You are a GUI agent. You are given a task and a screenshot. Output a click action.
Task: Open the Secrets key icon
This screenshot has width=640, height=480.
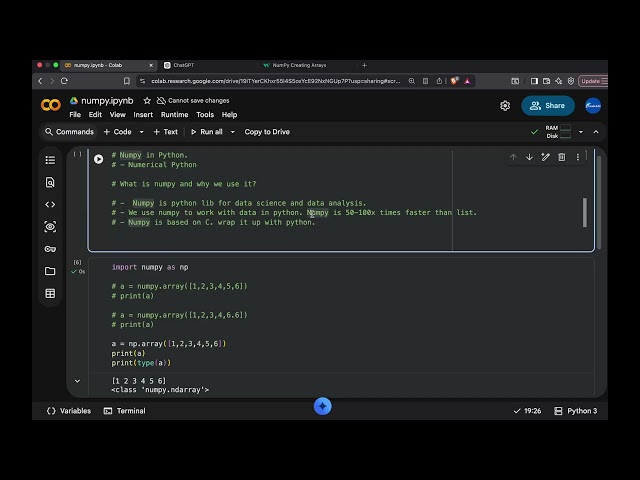[50, 249]
